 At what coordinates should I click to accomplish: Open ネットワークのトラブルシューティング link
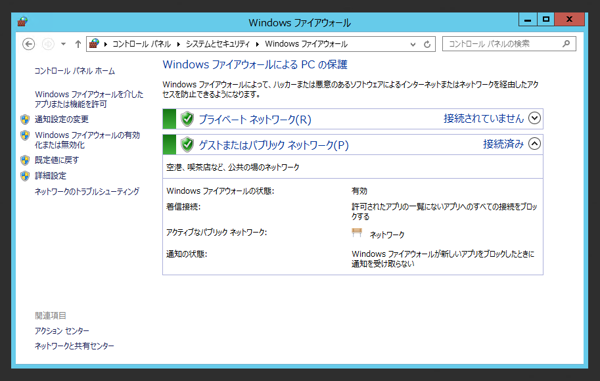pyautogui.click(x=87, y=191)
